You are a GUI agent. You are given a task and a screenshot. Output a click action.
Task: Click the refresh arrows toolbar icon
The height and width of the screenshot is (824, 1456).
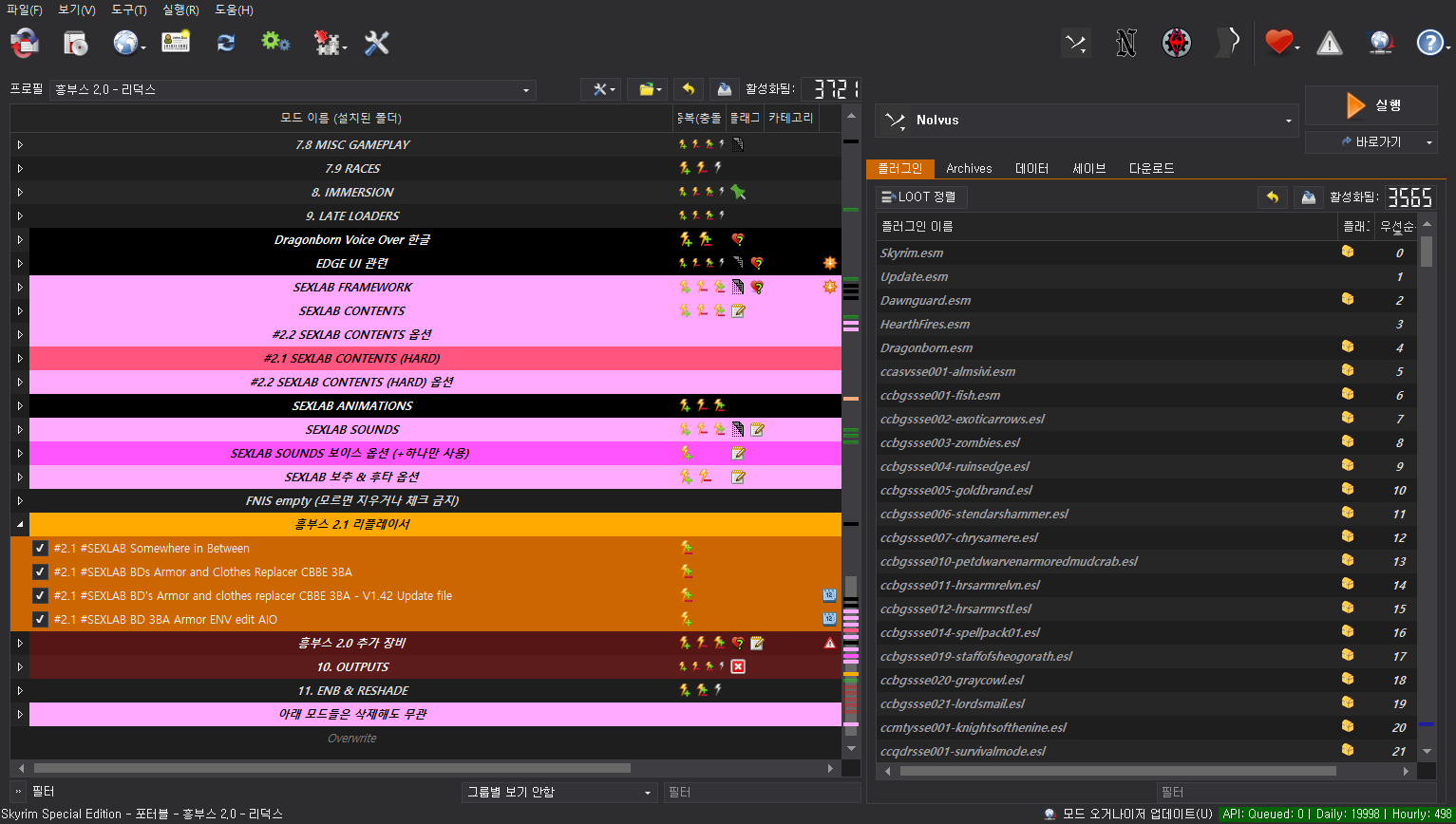point(226,43)
